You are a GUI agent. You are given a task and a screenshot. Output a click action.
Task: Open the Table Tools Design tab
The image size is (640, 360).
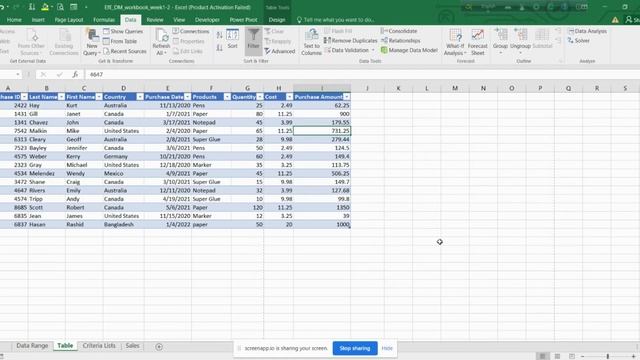pyautogui.click(x=277, y=20)
